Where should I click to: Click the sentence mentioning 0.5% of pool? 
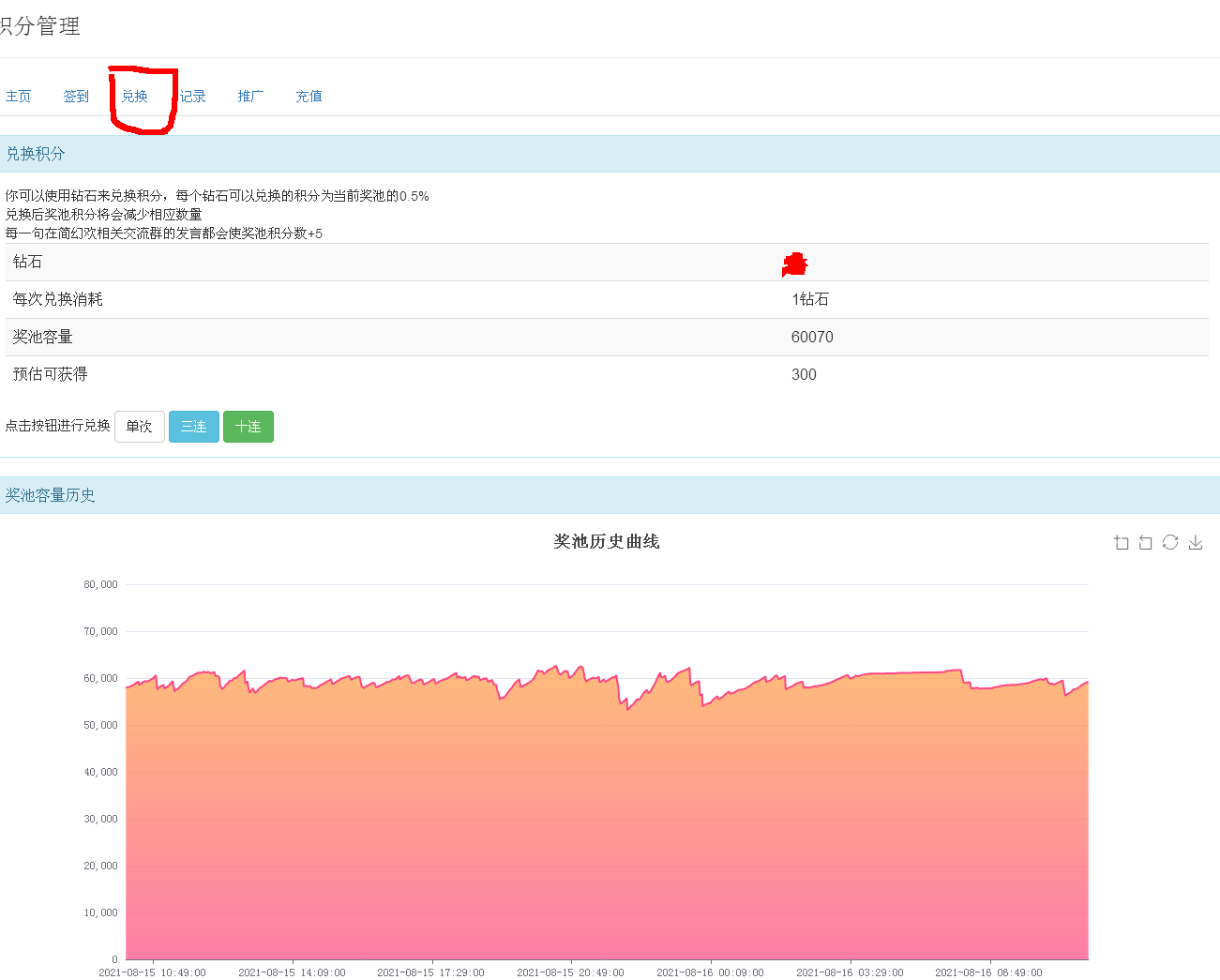click(x=217, y=196)
